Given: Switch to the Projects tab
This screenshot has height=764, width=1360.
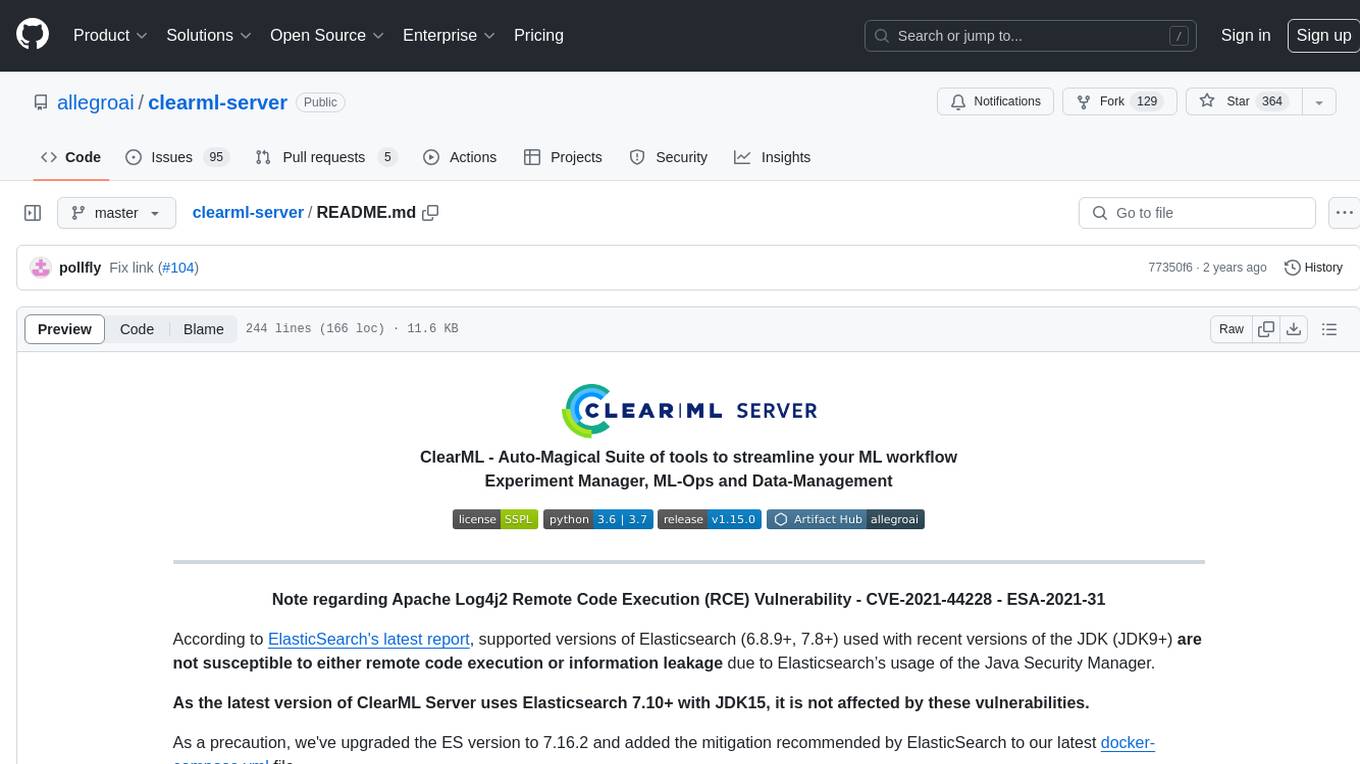Looking at the screenshot, I should pyautogui.click(x=563, y=157).
